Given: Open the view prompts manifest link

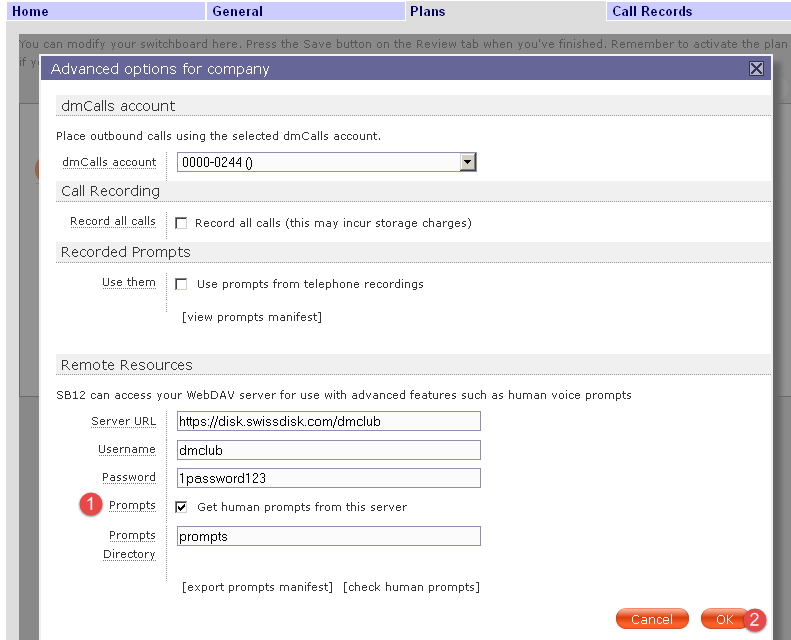Looking at the screenshot, I should [x=252, y=317].
